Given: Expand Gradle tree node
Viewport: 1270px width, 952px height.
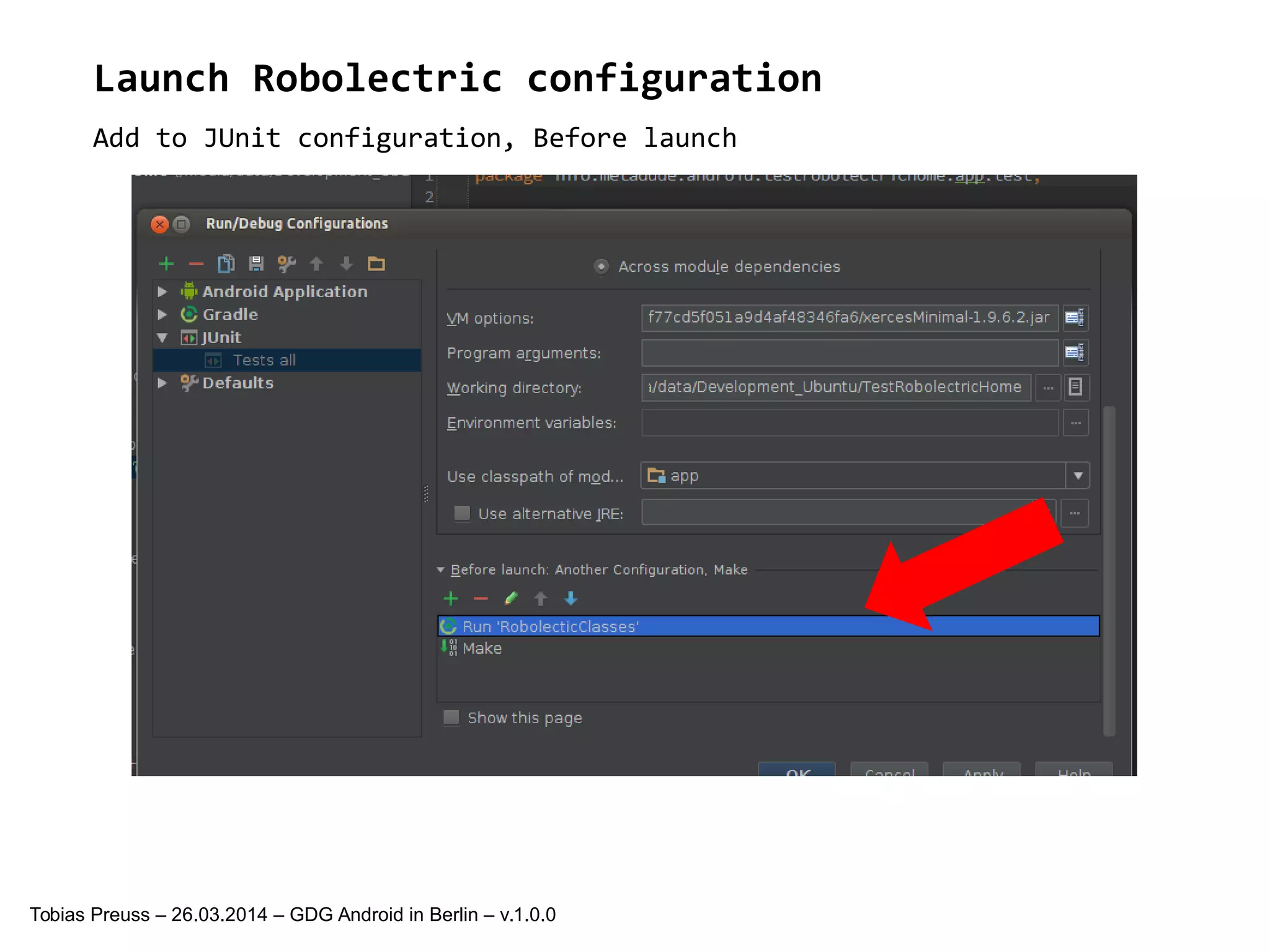Looking at the screenshot, I should (162, 314).
